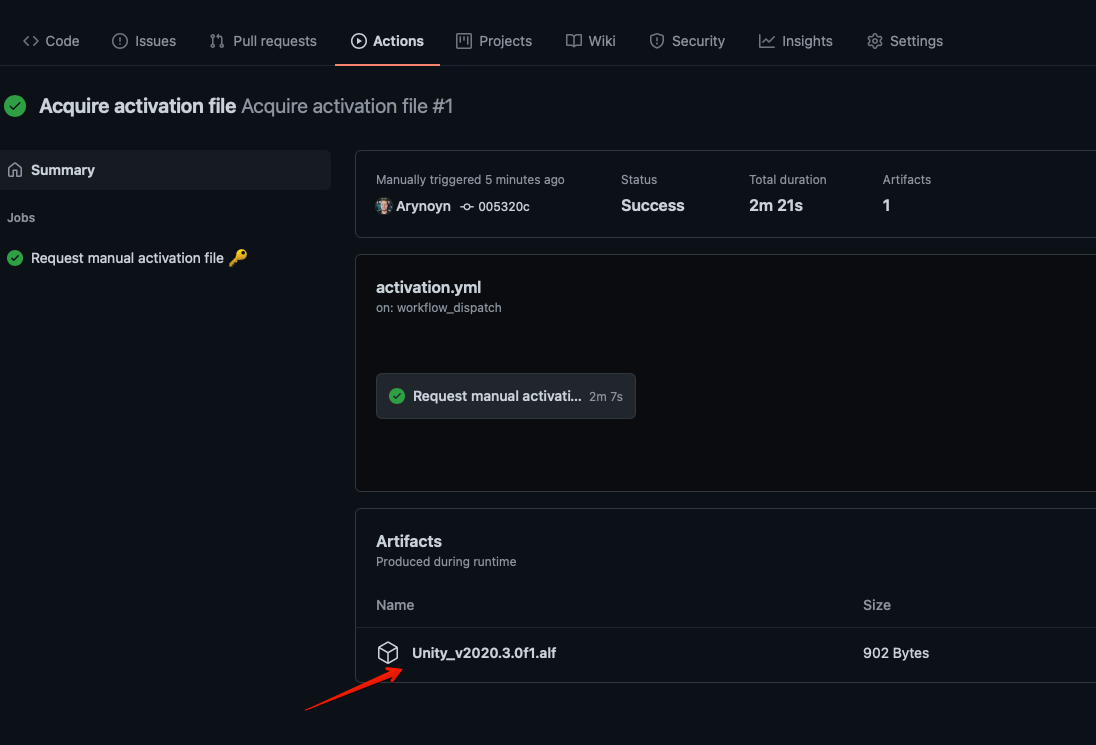Screen dimensions: 1096x745
Task: Click the Issues circle icon
Action: click(x=120, y=41)
